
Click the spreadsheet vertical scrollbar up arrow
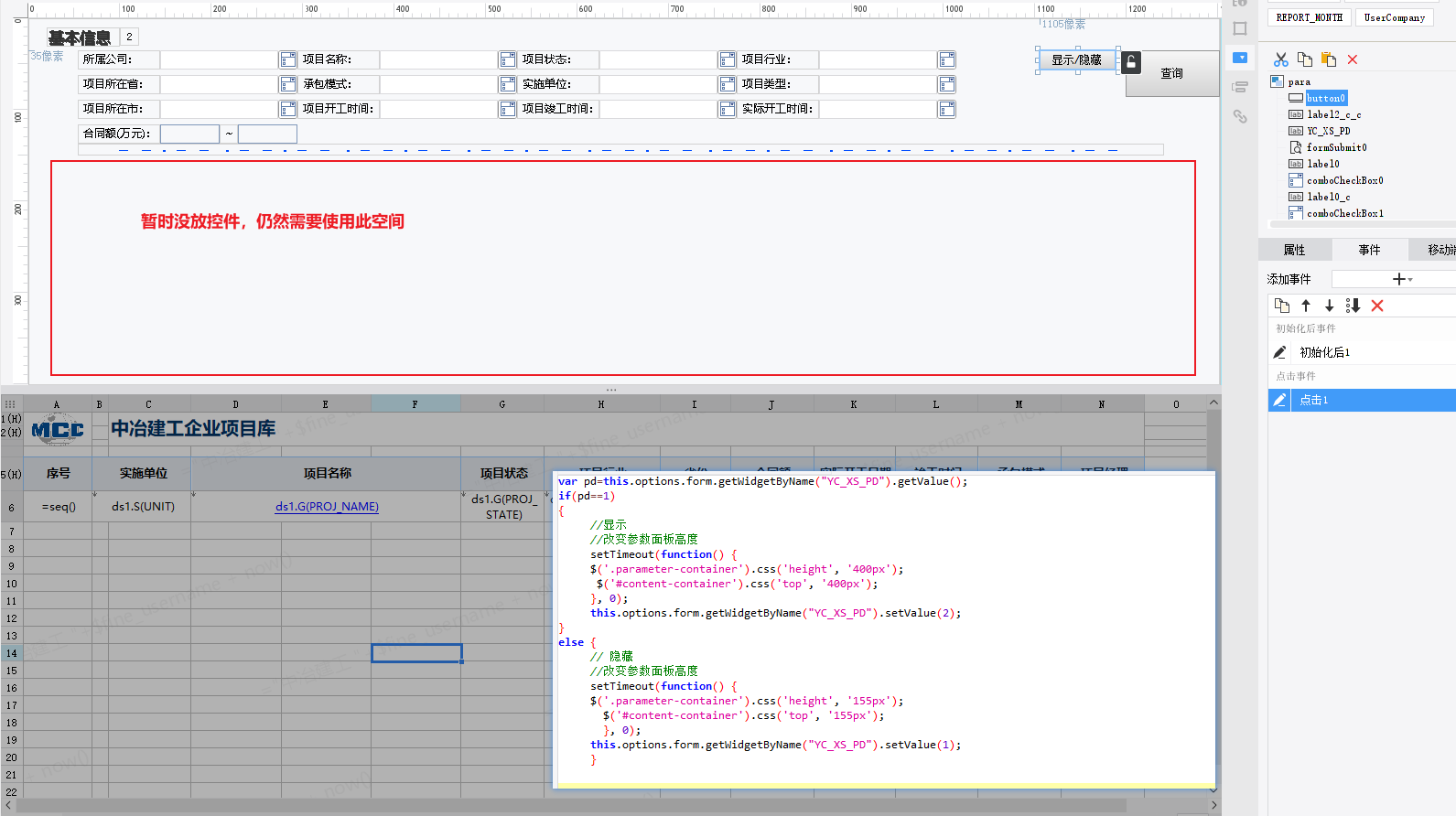tap(1213, 403)
